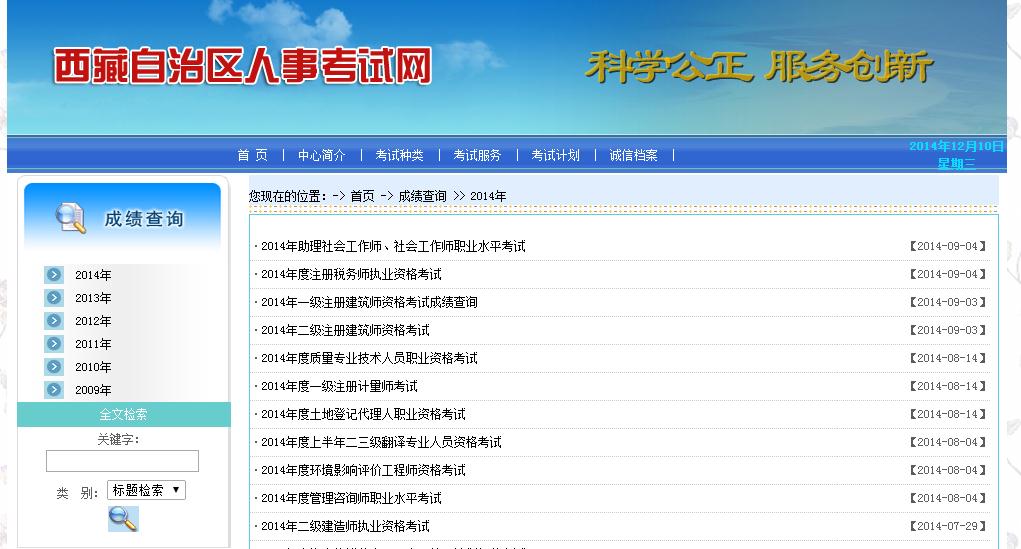Open 诚信档案 in the navigation bar
The height and width of the screenshot is (549, 1021).
click(x=633, y=155)
